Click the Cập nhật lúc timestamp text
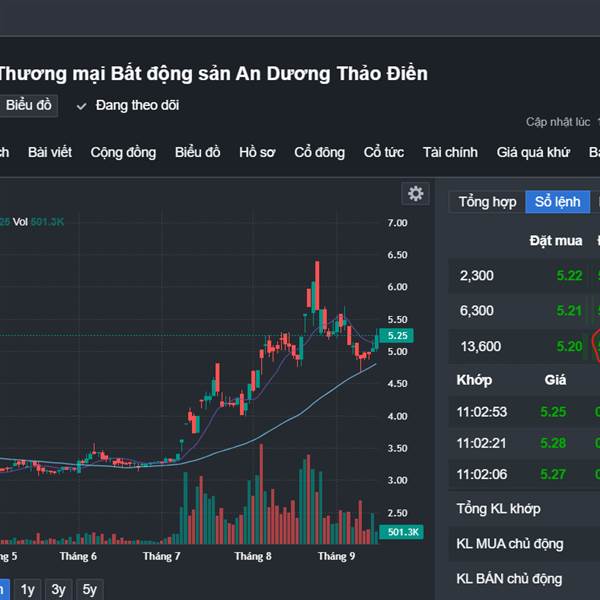This screenshot has height=600, width=600. tap(558, 122)
